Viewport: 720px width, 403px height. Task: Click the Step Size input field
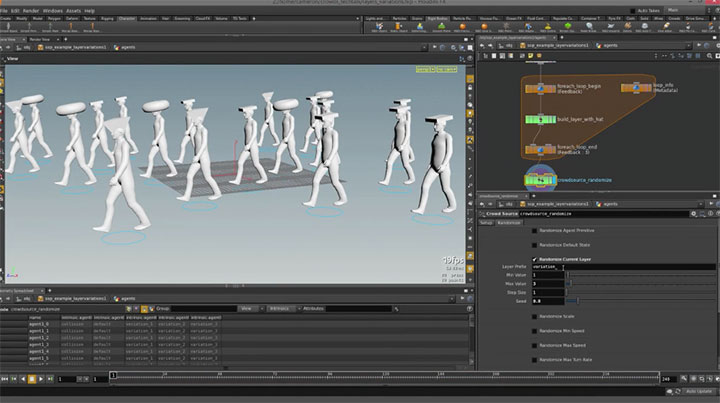(x=547, y=292)
